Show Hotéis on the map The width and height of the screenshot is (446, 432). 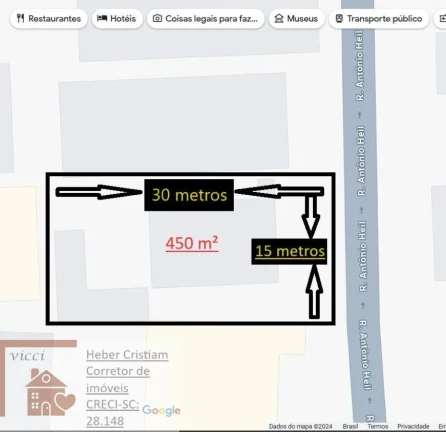(117, 19)
